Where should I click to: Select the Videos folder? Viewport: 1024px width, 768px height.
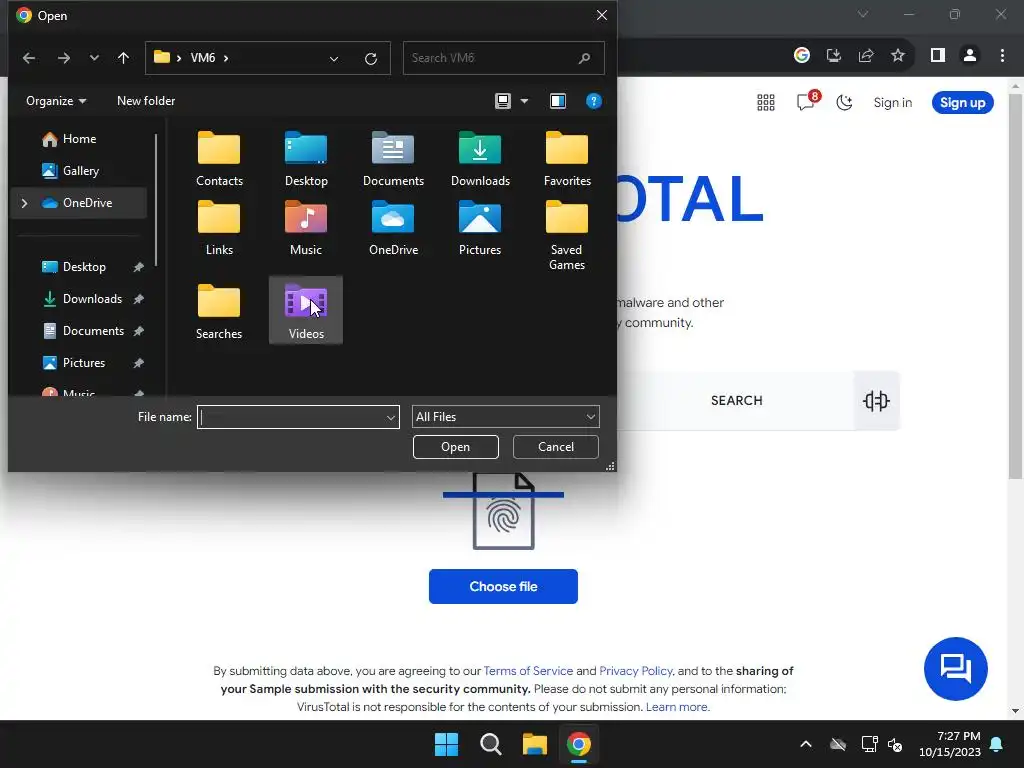(306, 311)
